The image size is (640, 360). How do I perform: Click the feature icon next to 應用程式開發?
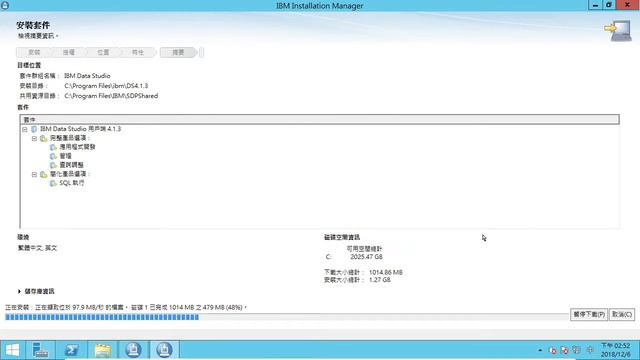(53, 147)
